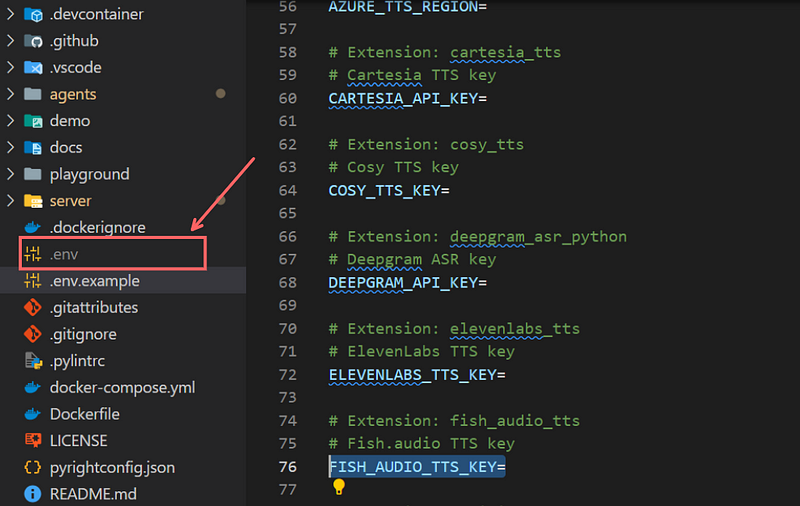Expand the agents folder chevron
Viewport: 800px width, 506px height.
pyautogui.click(x=10, y=94)
